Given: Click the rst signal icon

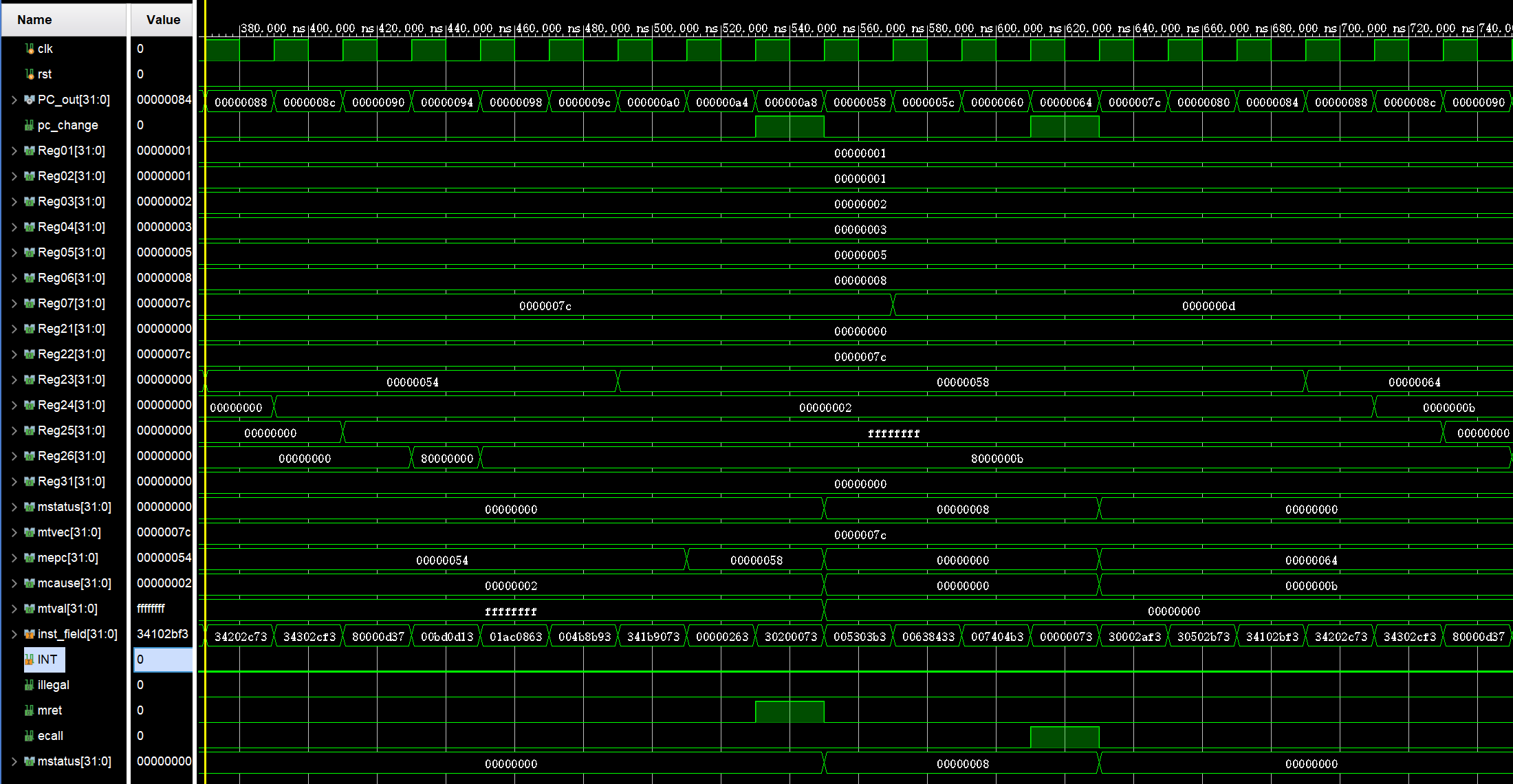Looking at the screenshot, I should pyautogui.click(x=30, y=74).
